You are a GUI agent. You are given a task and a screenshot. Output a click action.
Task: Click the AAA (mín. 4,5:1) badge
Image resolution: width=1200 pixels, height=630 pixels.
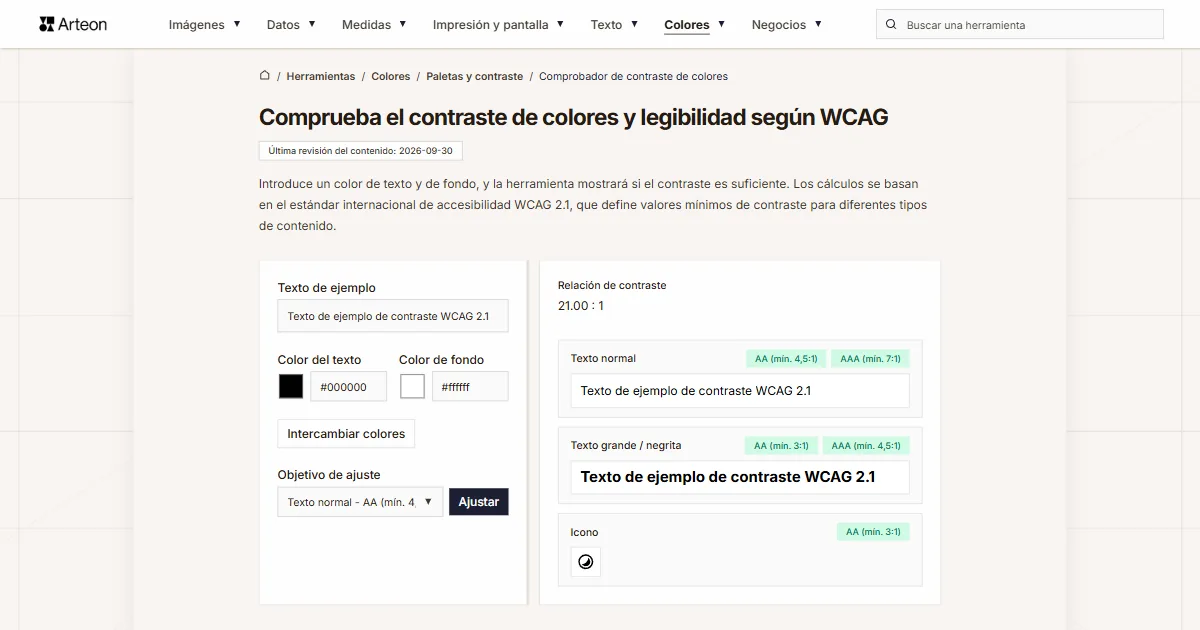coord(866,445)
